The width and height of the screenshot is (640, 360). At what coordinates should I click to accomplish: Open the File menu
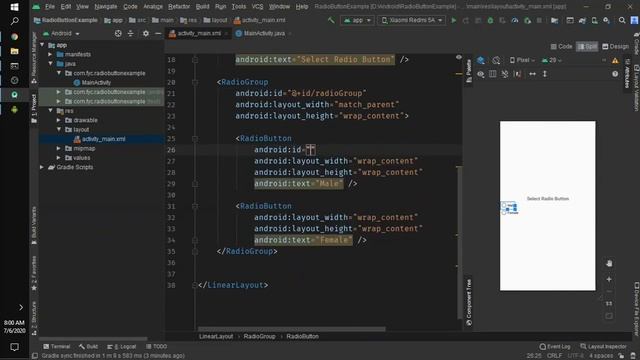50,7
